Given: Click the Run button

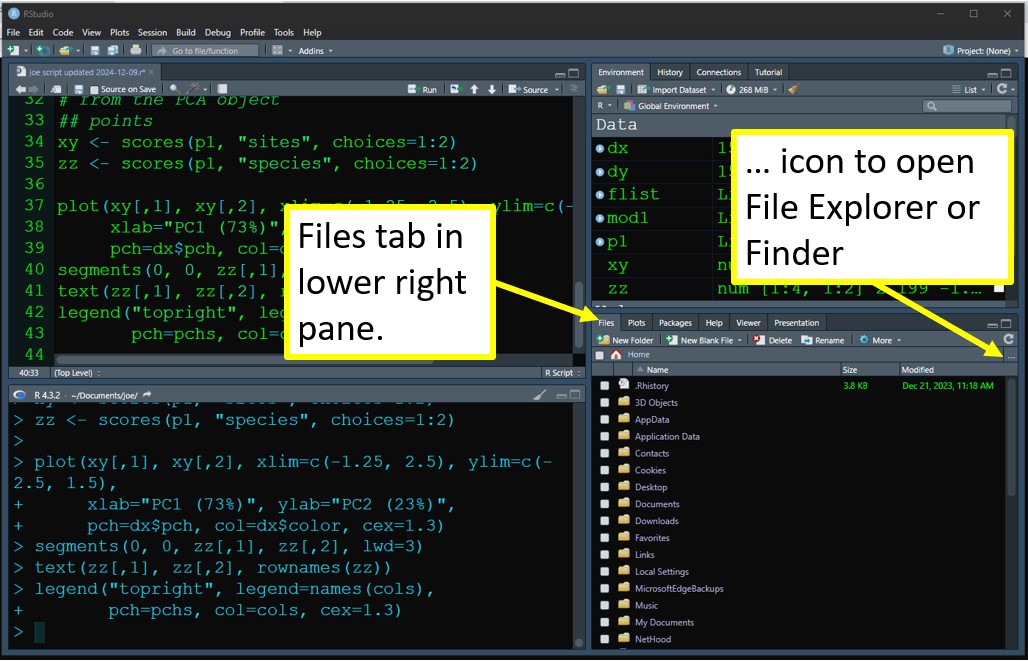Looking at the screenshot, I should [x=422, y=89].
